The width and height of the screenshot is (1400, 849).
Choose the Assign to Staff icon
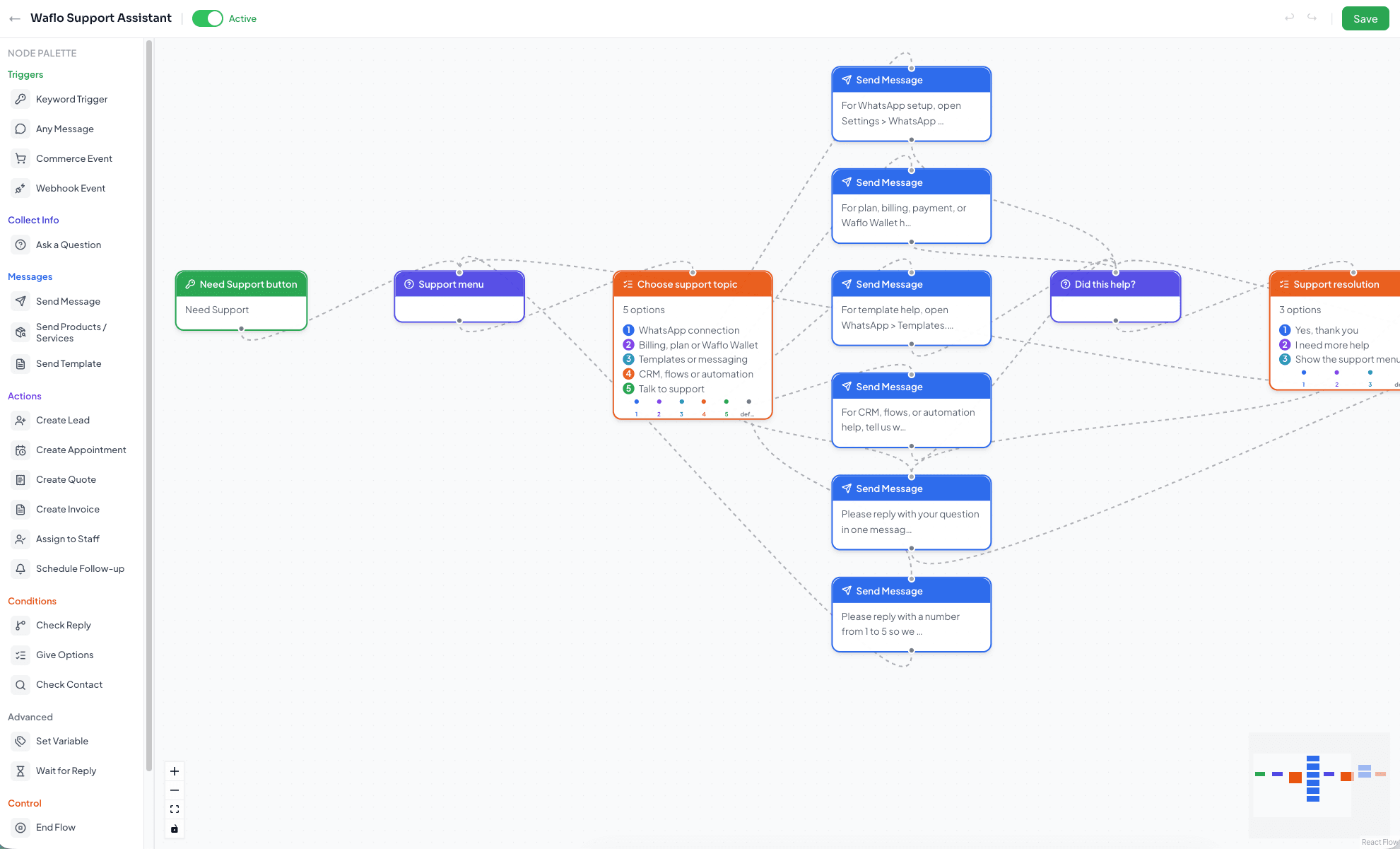(x=20, y=539)
